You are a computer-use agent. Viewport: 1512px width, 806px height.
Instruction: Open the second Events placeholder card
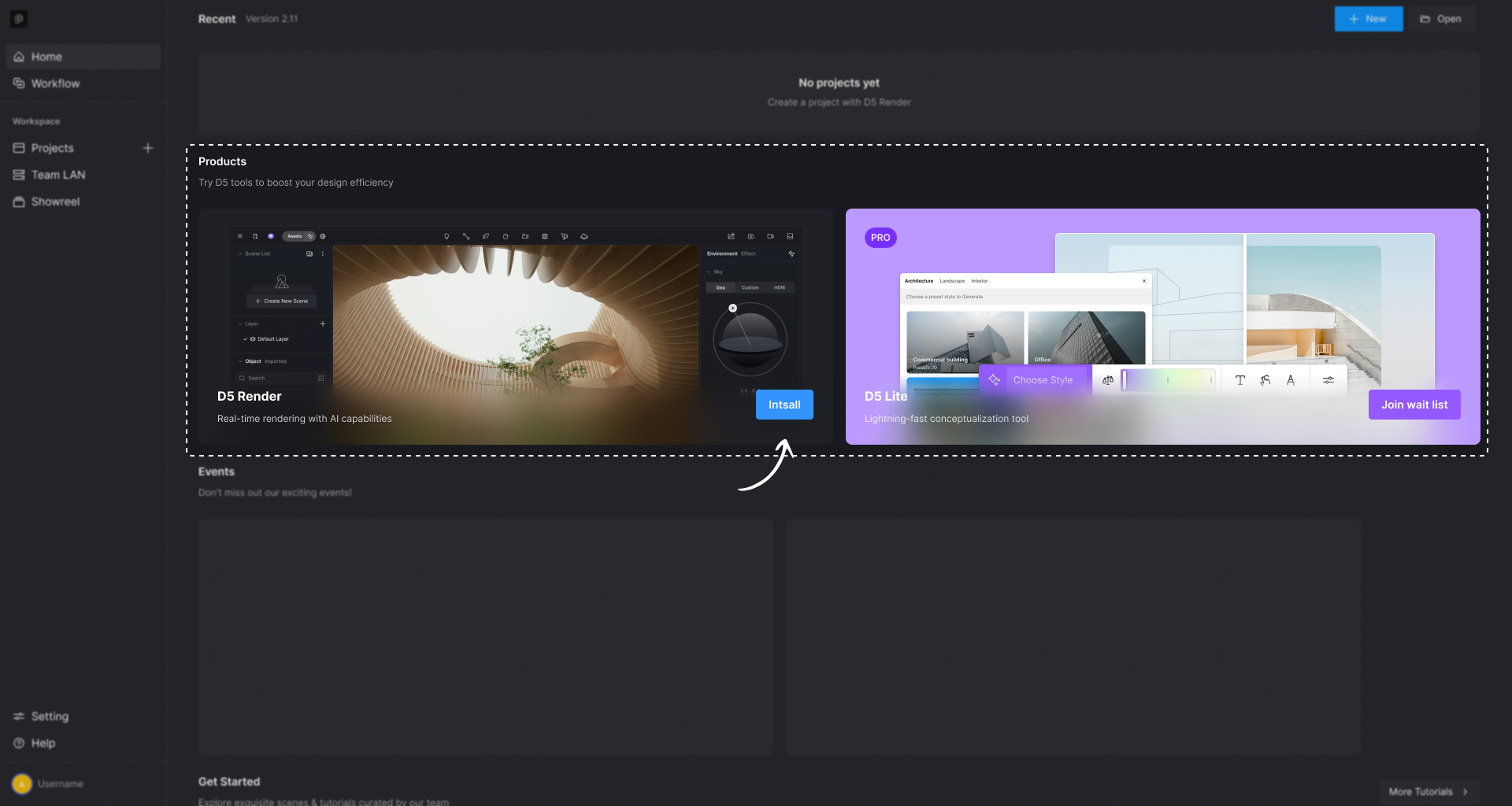[x=1073, y=637]
